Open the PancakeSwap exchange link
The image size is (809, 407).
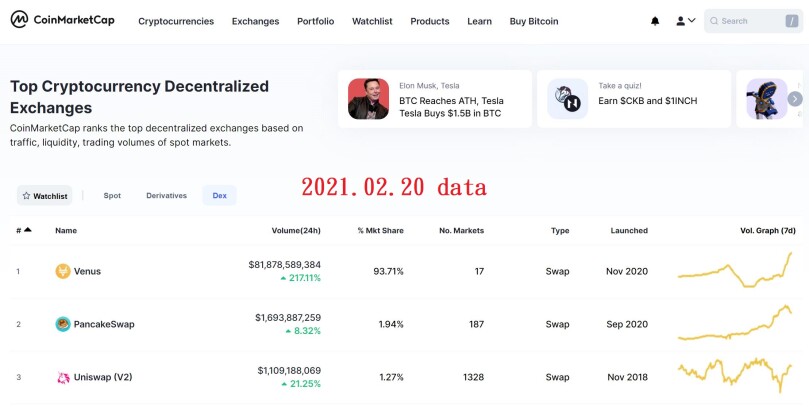coord(104,324)
